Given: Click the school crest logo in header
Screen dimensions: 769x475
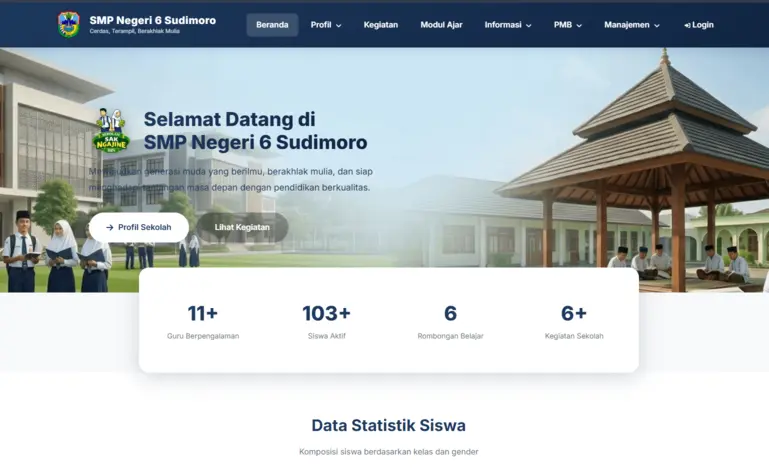Looking at the screenshot, I should pyautogui.click(x=69, y=25).
